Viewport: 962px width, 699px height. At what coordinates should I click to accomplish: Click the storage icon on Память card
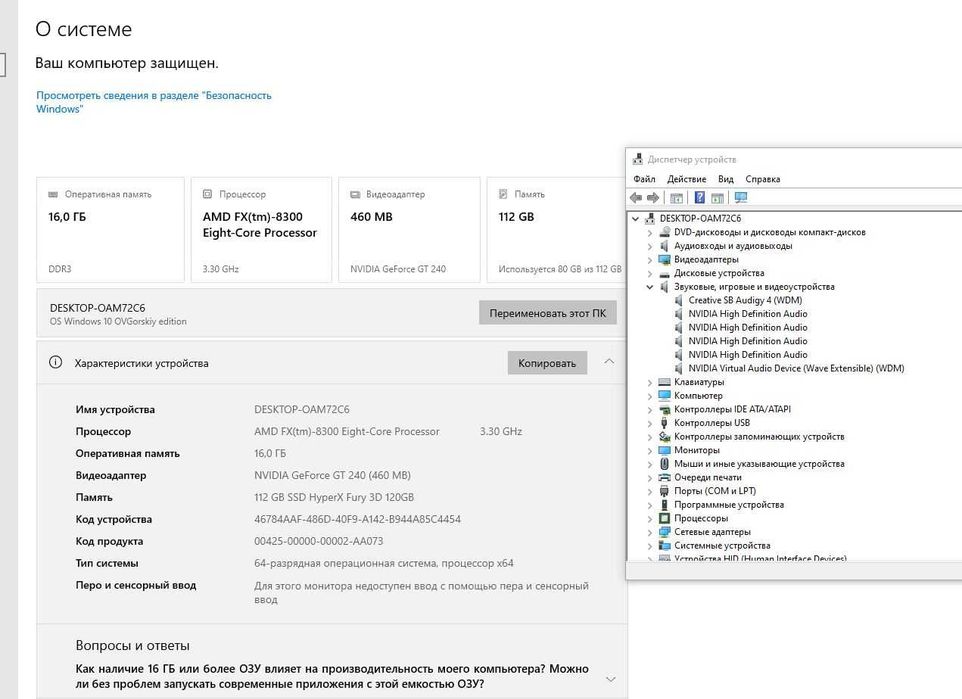click(503, 194)
